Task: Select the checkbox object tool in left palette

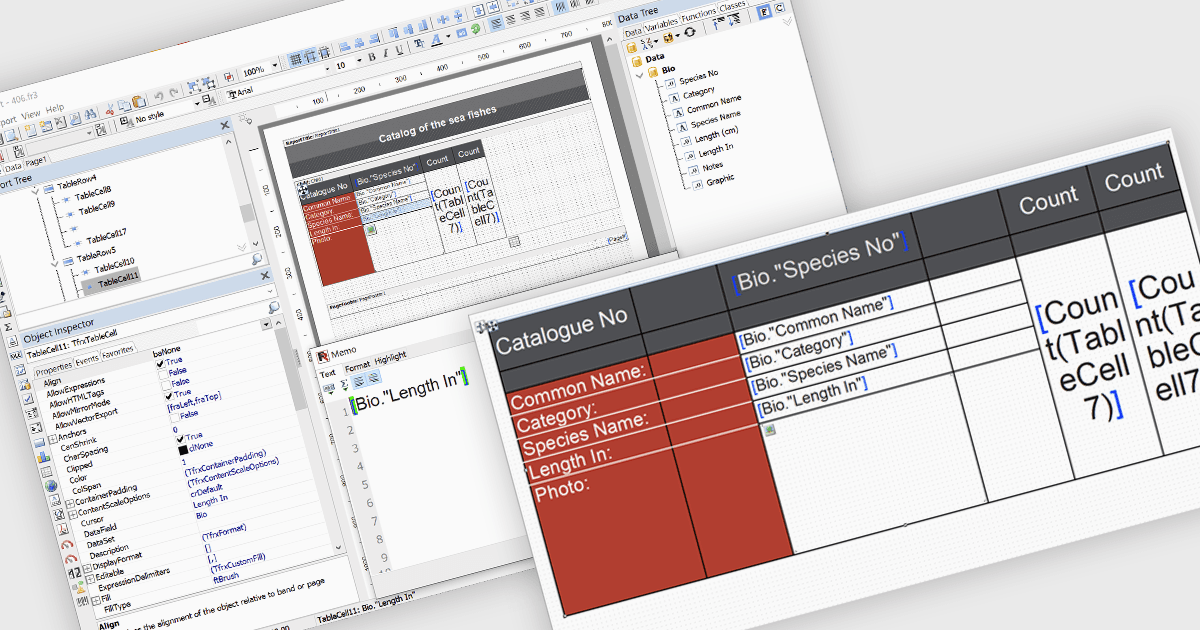Action: point(28,399)
